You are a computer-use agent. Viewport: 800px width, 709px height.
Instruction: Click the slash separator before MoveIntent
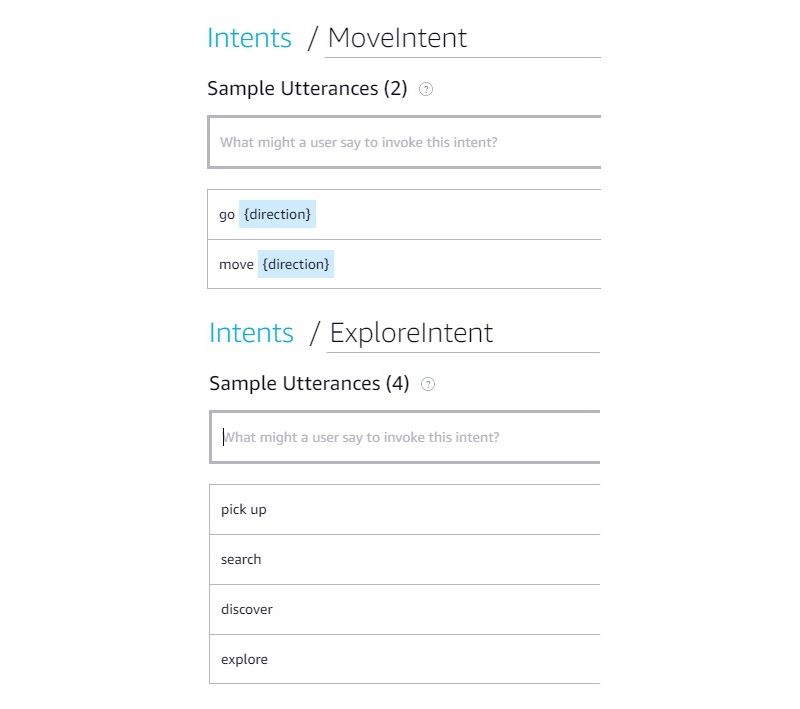coord(313,38)
